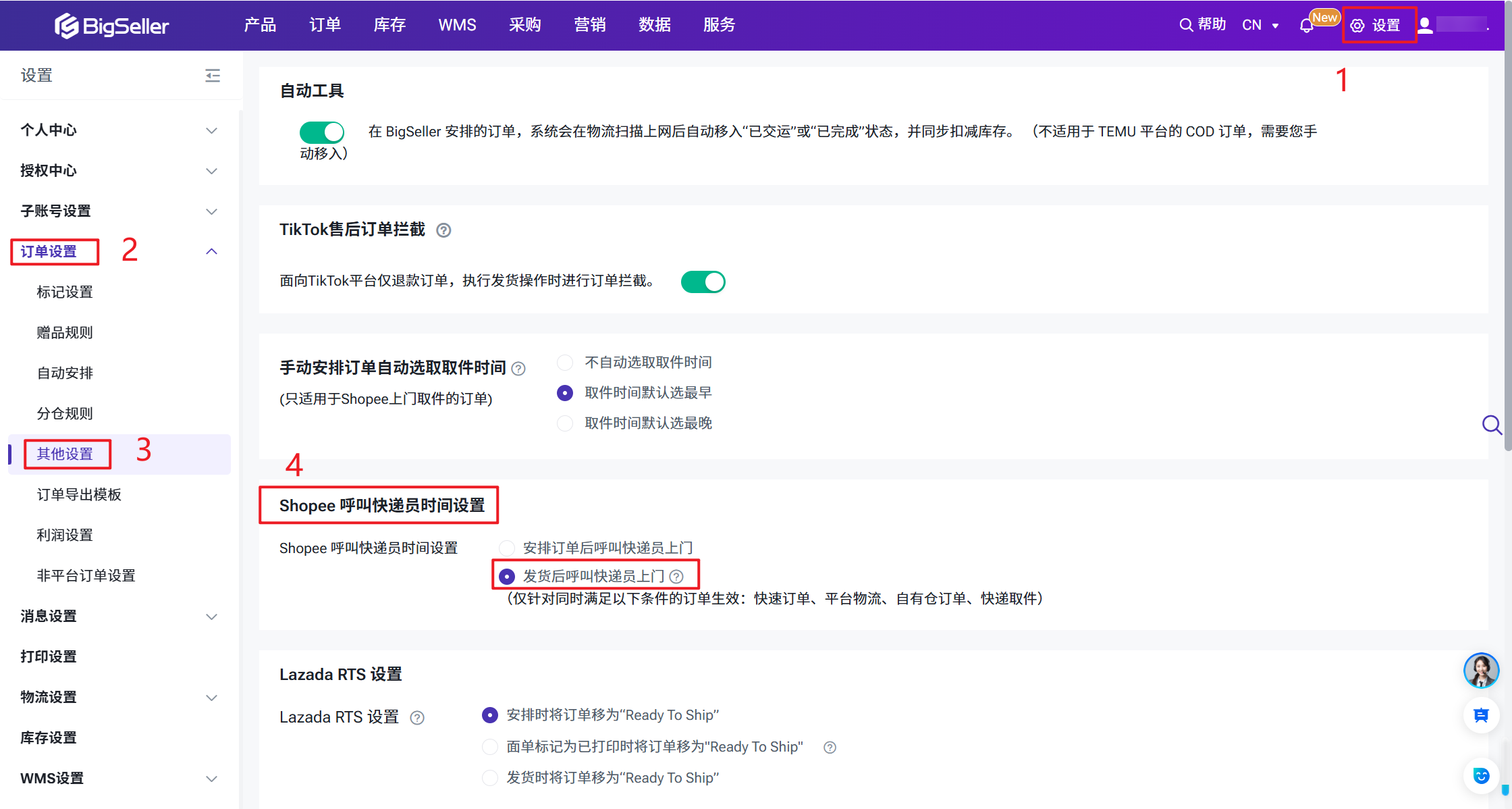Image resolution: width=1512 pixels, height=809 pixels.
Task: Select 安排订单后呼叫快递员上门 radio option
Action: coord(507,548)
